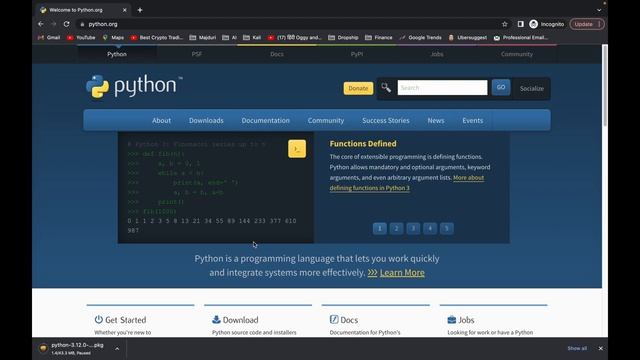The height and width of the screenshot is (360, 640).
Task: Open More about defining functions link
Action: pyautogui.click(x=407, y=183)
